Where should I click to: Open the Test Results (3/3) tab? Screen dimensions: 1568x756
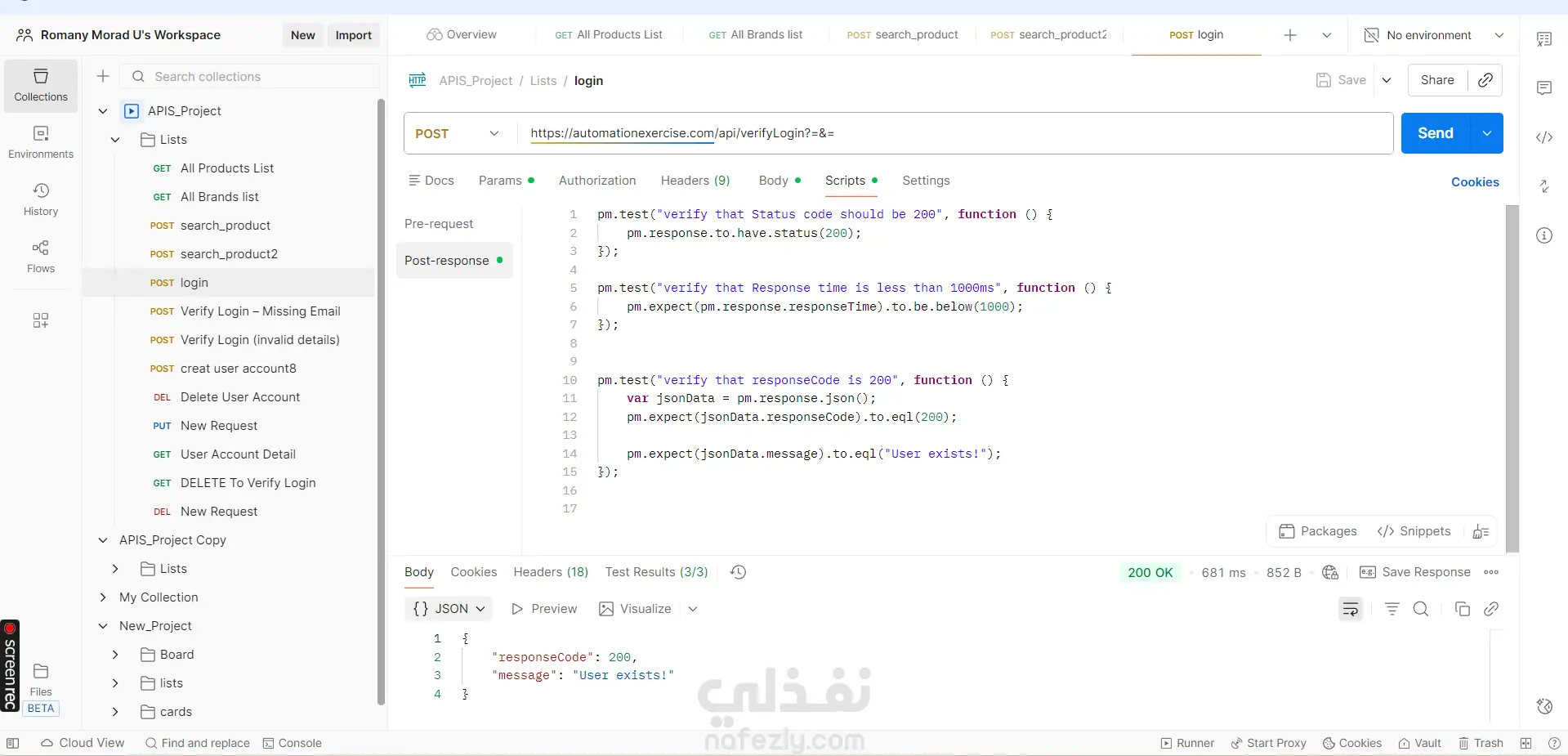pyautogui.click(x=656, y=572)
